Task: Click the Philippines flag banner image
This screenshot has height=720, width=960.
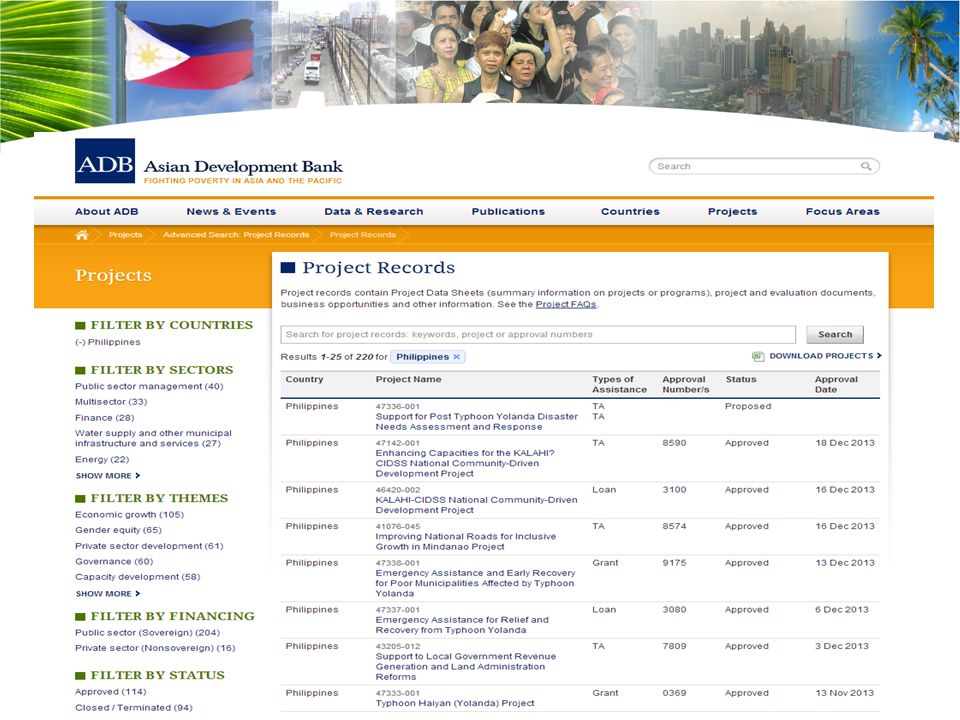Action: click(x=190, y=55)
